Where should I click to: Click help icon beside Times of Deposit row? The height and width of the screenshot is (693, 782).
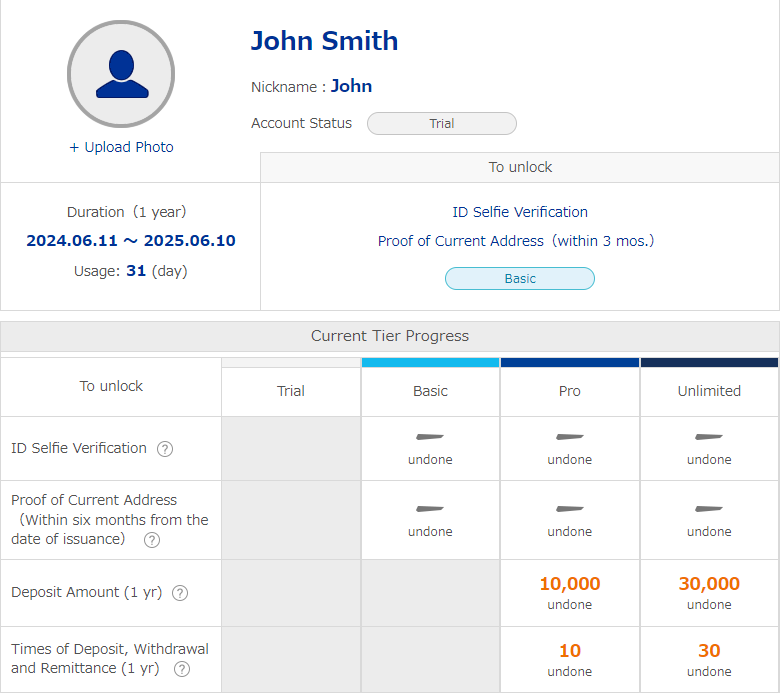point(182,670)
